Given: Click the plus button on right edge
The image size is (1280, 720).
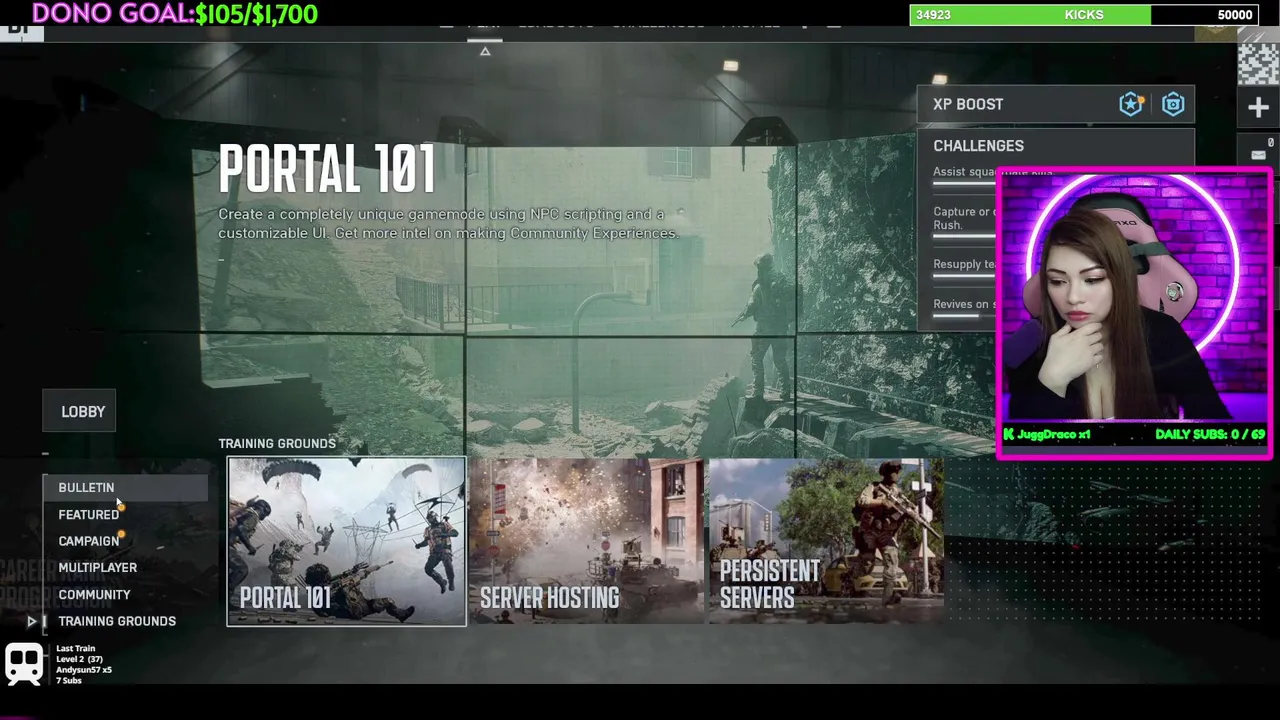Looking at the screenshot, I should tap(1258, 107).
